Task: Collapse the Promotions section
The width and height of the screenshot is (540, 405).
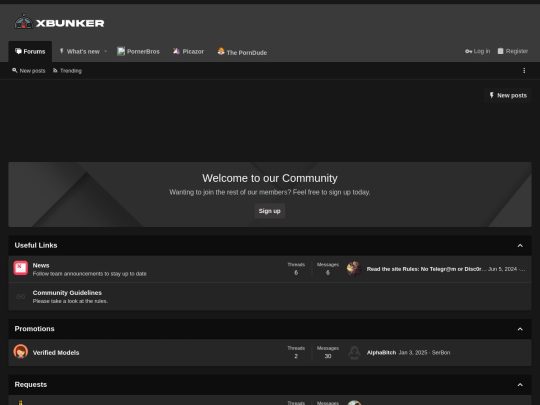Action: [520, 329]
